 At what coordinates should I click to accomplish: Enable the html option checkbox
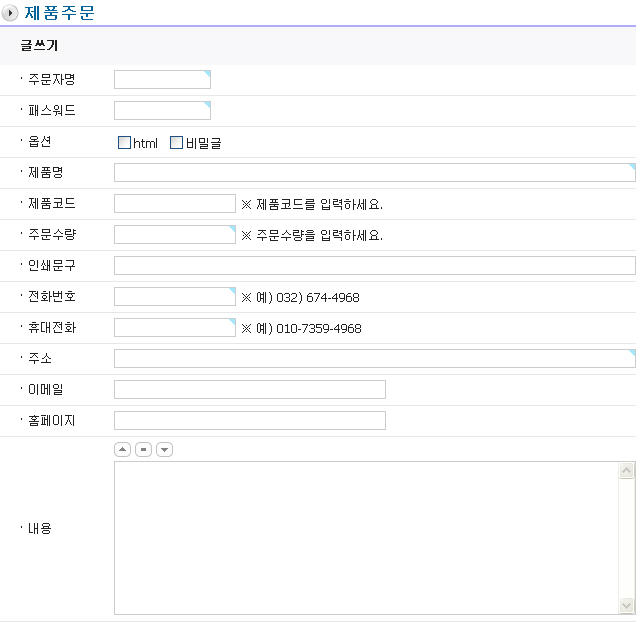(124, 143)
